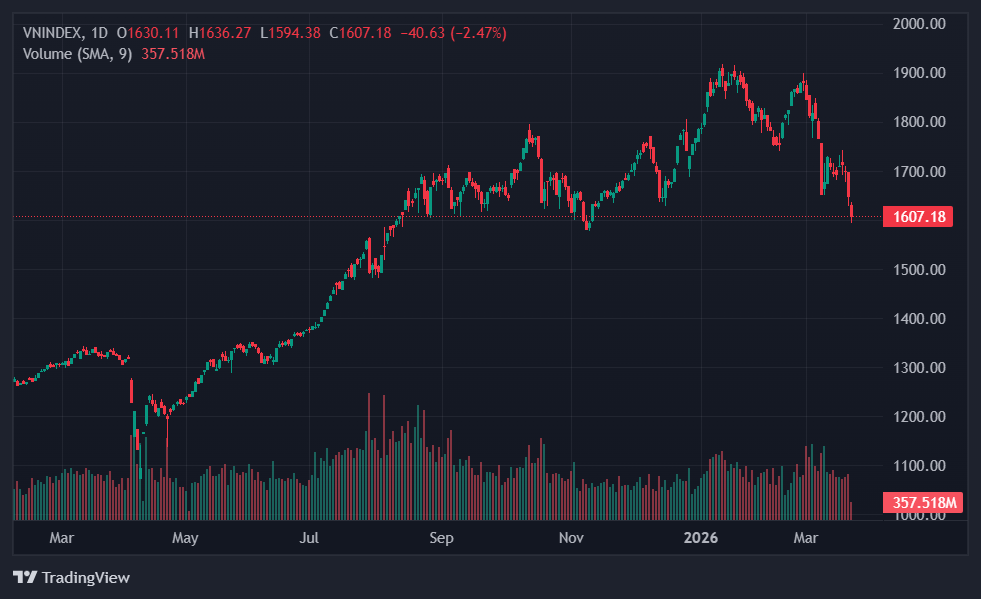The height and width of the screenshot is (599, 981).
Task: Open the Volume (SMA, 9) indicator legend
Action: pyautogui.click(x=77, y=53)
